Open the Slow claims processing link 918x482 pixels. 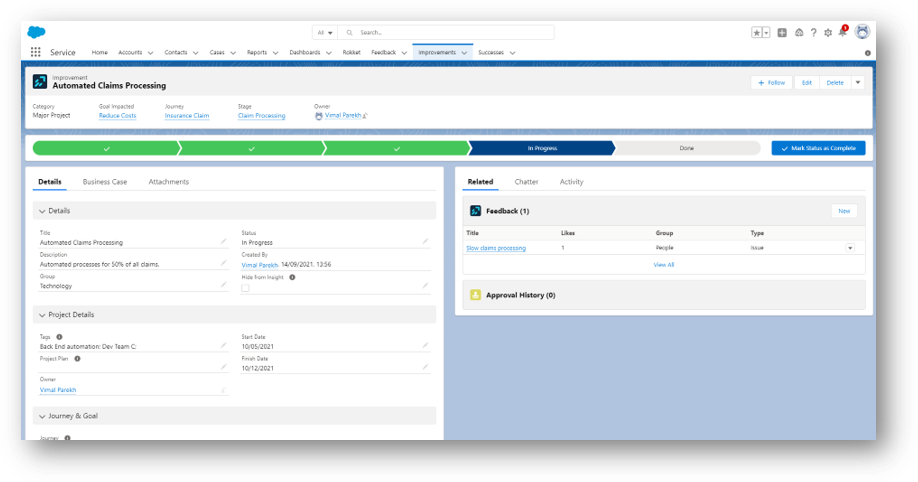pos(496,248)
